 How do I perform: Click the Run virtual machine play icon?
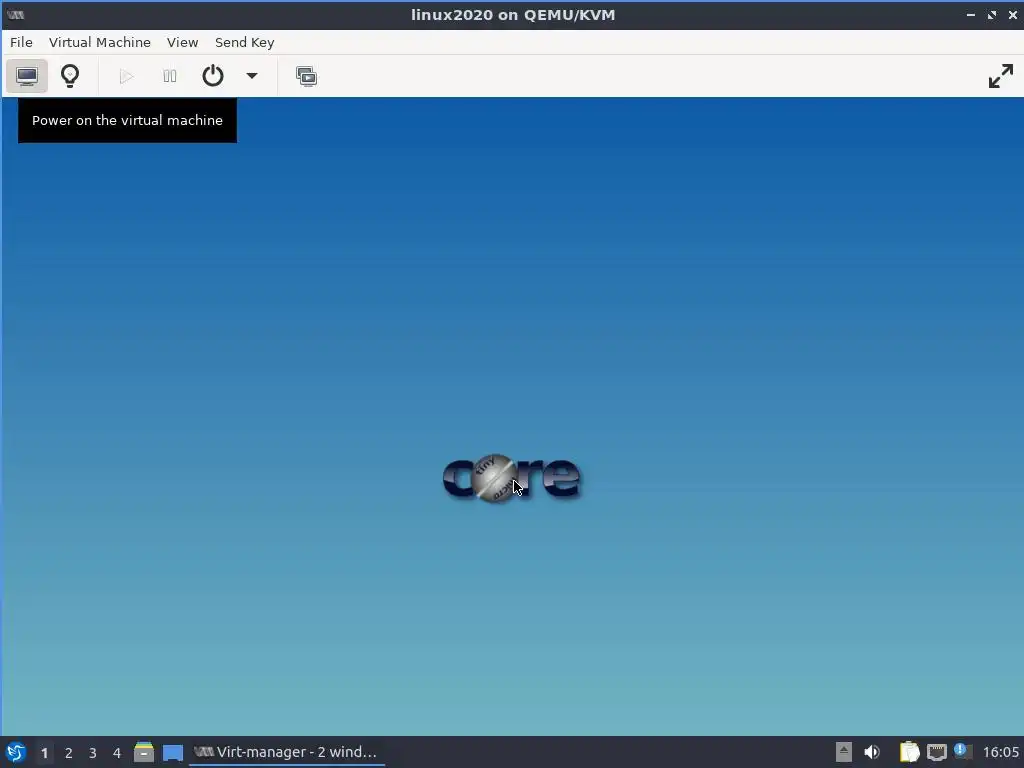tap(127, 76)
